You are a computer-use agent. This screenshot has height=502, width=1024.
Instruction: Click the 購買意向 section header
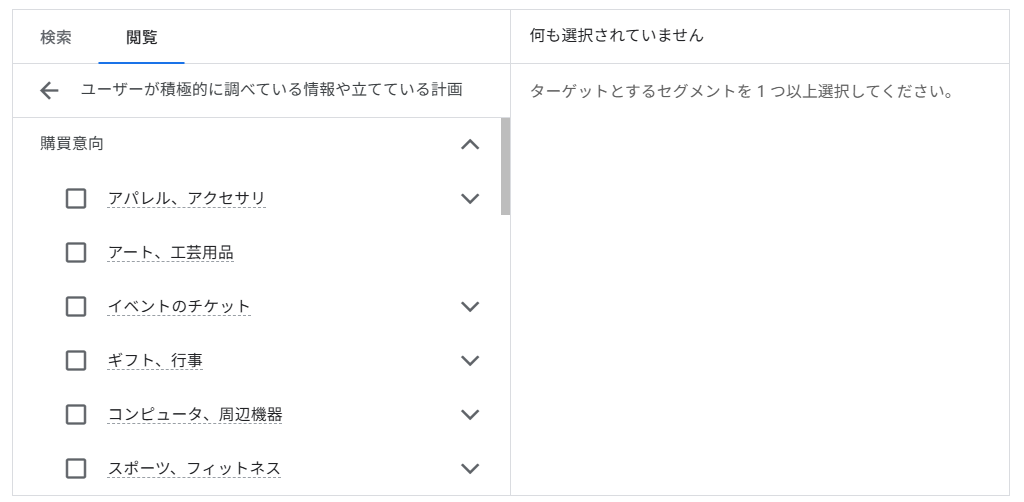[x=72, y=144]
